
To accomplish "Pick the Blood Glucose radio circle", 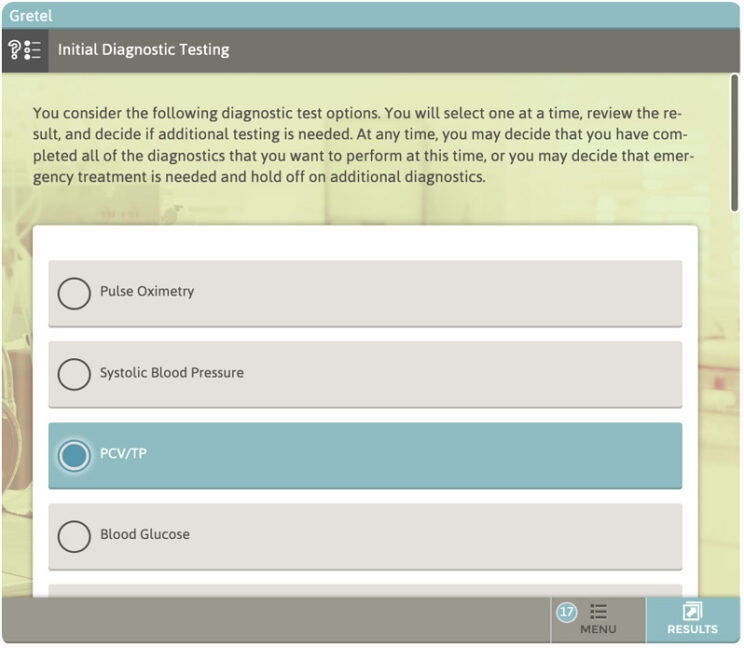I will click(x=74, y=536).
